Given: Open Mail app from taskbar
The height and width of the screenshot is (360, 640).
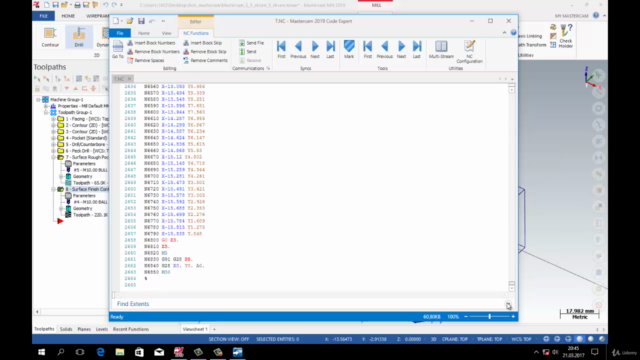Looking at the screenshot, I should coord(159,352).
